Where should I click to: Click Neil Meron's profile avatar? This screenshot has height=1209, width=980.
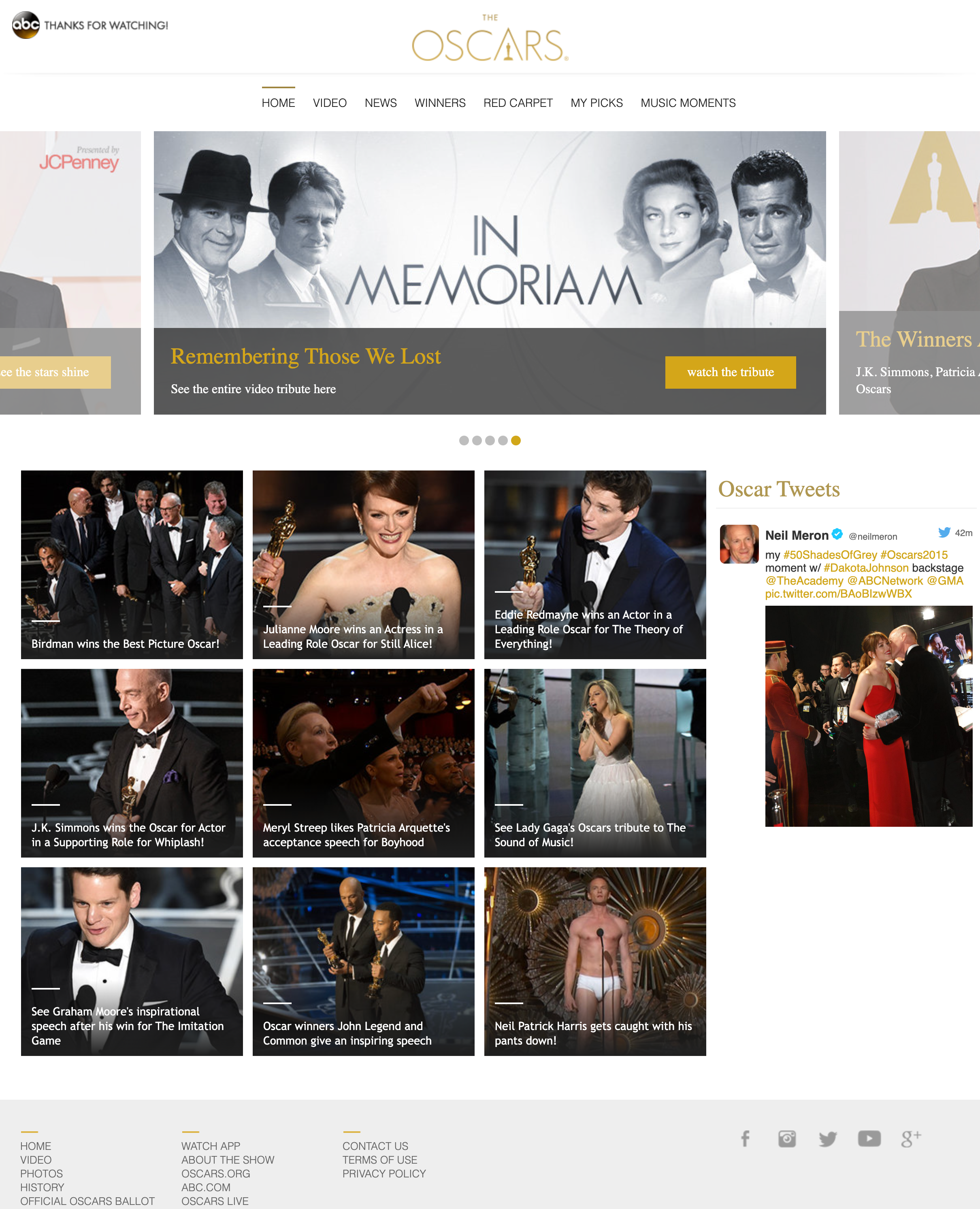(x=739, y=543)
